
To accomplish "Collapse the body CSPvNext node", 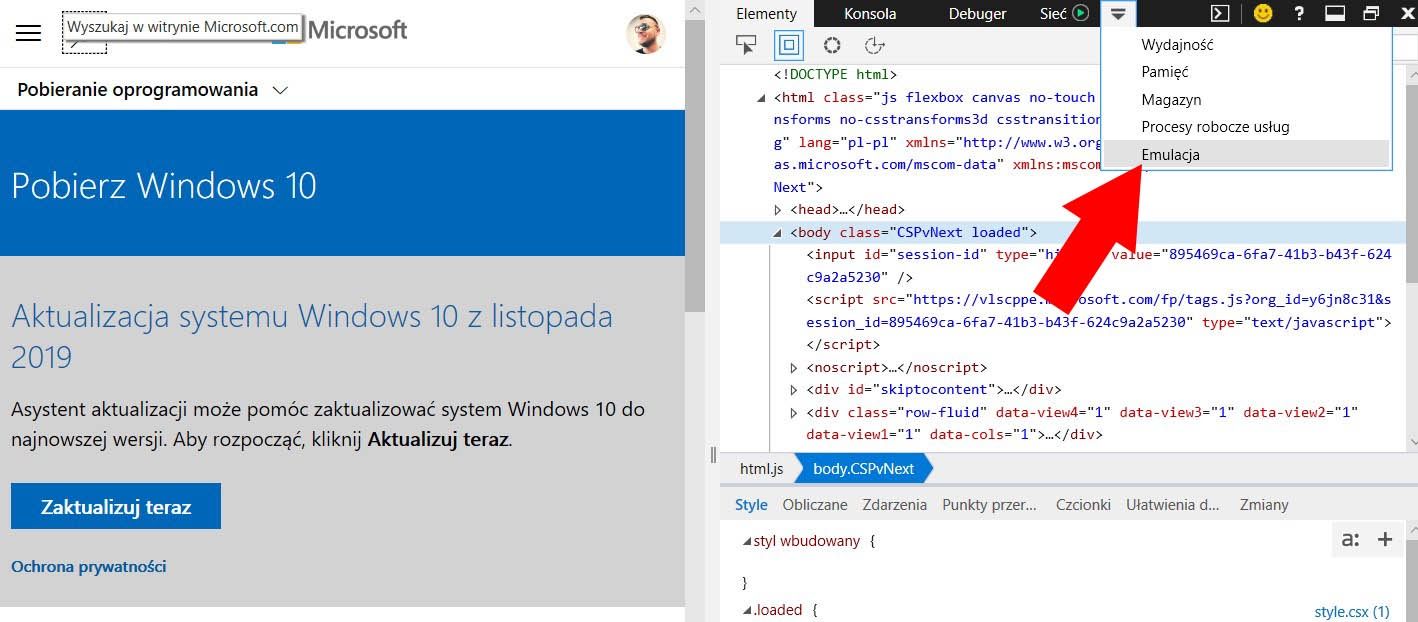I will [x=779, y=233].
